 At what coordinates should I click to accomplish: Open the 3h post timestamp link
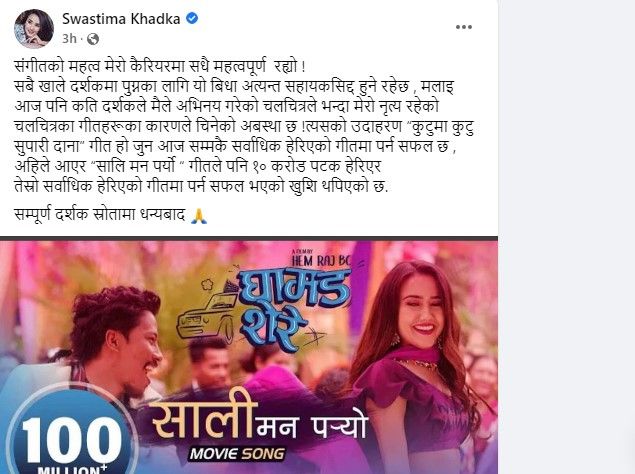tap(69, 38)
